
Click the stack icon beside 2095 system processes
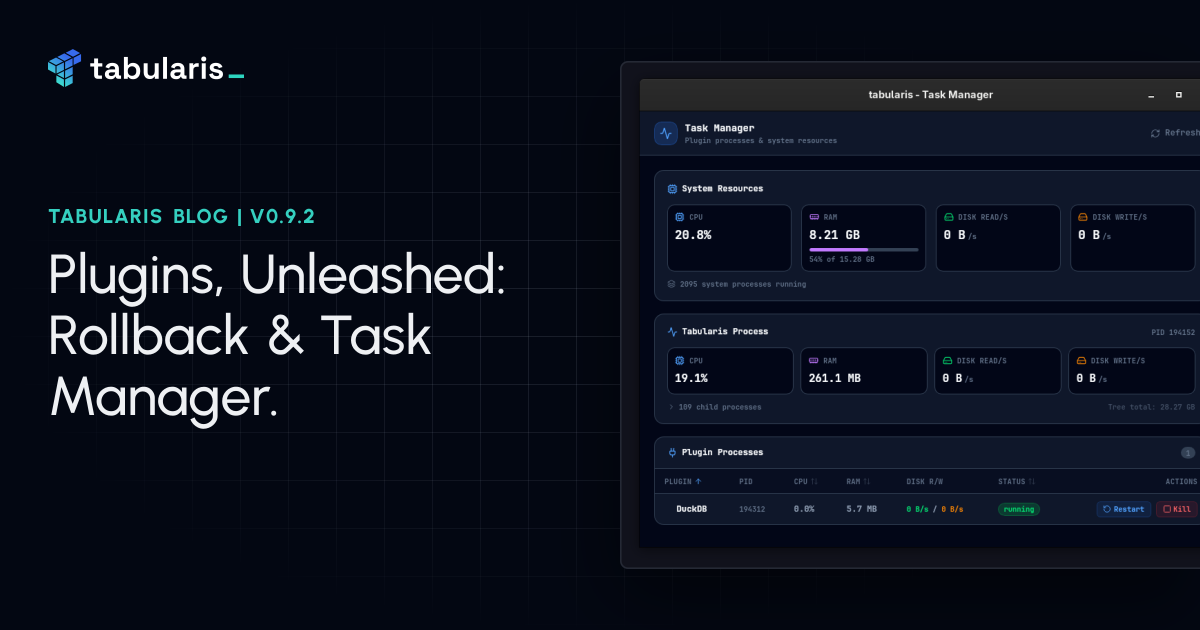click(x=672, y=284)
